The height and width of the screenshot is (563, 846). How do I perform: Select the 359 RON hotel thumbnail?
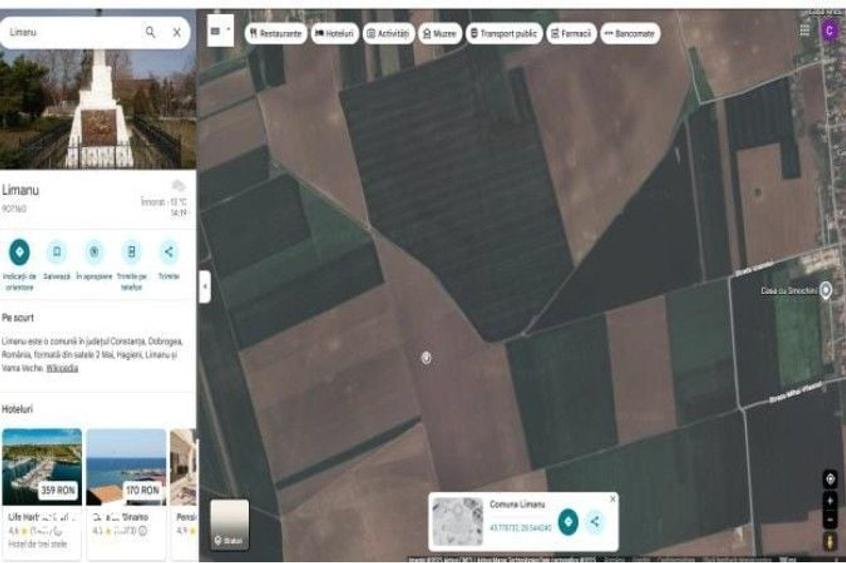(x=42, y=467)
